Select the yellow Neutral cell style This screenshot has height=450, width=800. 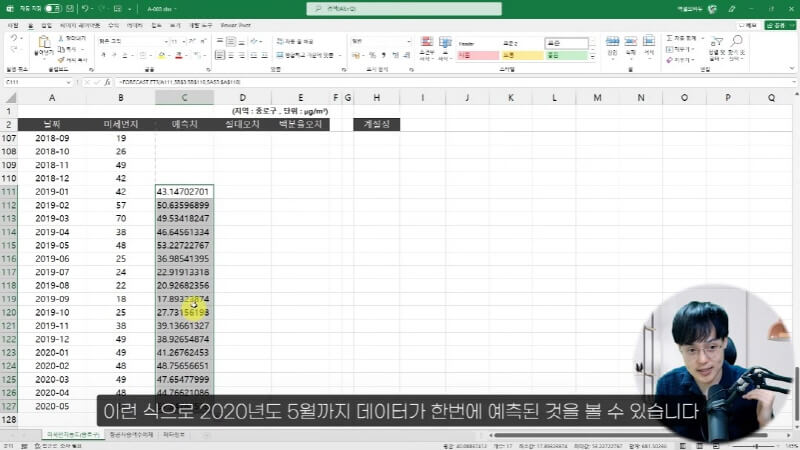pyautogui.click(x=521, y=55)
